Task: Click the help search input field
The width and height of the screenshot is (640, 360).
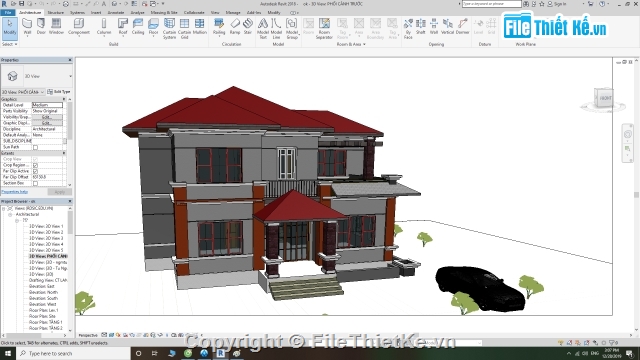Action: click(x=491, y=4)
